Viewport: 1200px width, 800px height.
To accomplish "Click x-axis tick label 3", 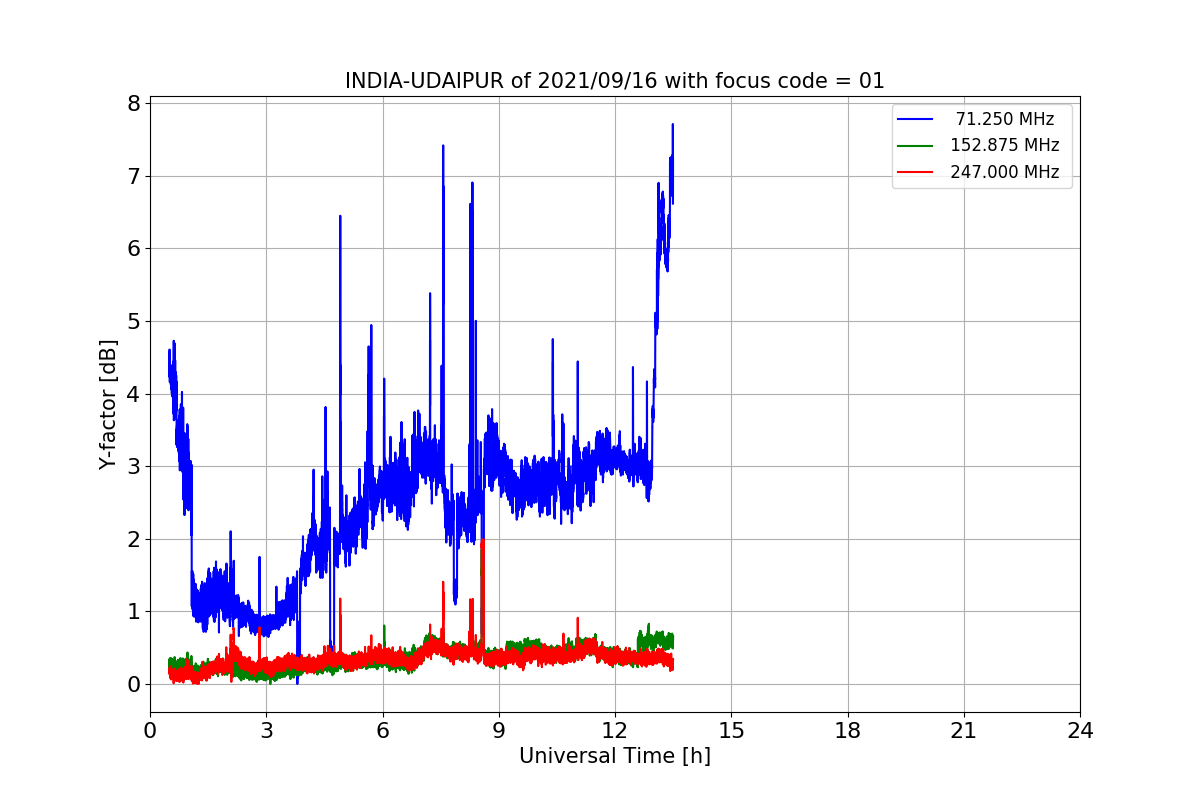I will 266,731.
